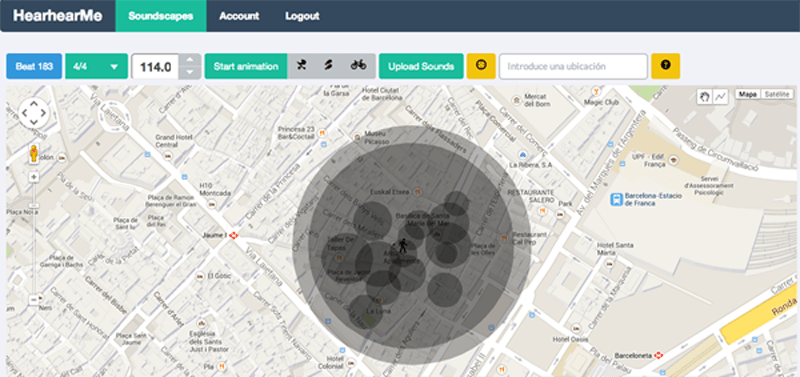
Task: Select the hand pan map tool
Action: point(705,96)
